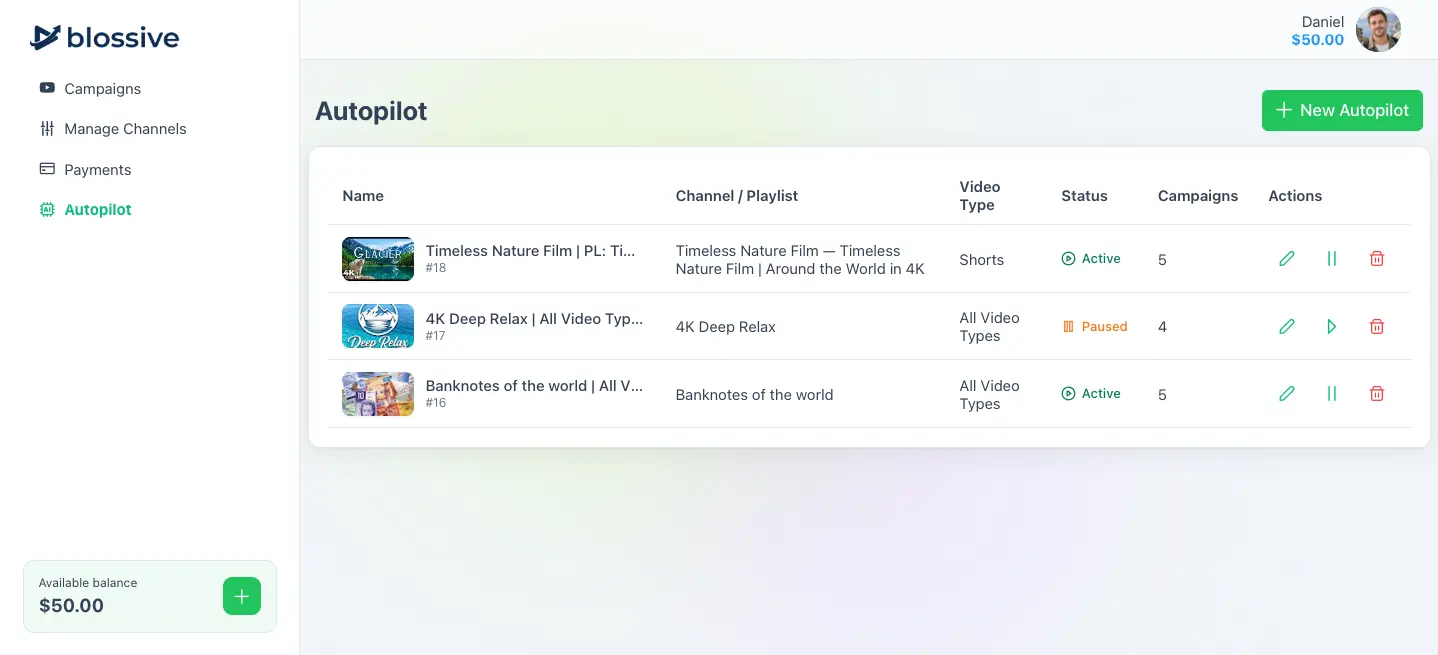Click the Autopilot page heading
The height and width of the screenshot is (655, 1438).
tap(371, 111)
